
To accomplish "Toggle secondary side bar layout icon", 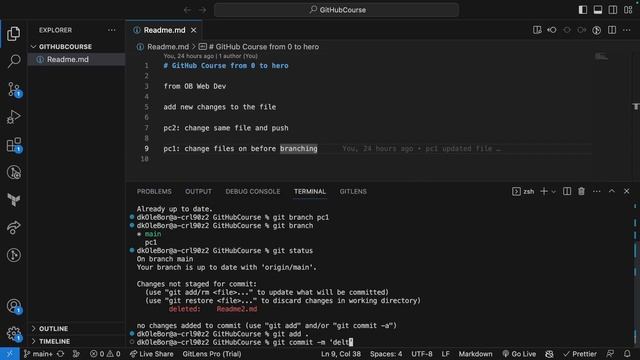I will coord(613,10).
